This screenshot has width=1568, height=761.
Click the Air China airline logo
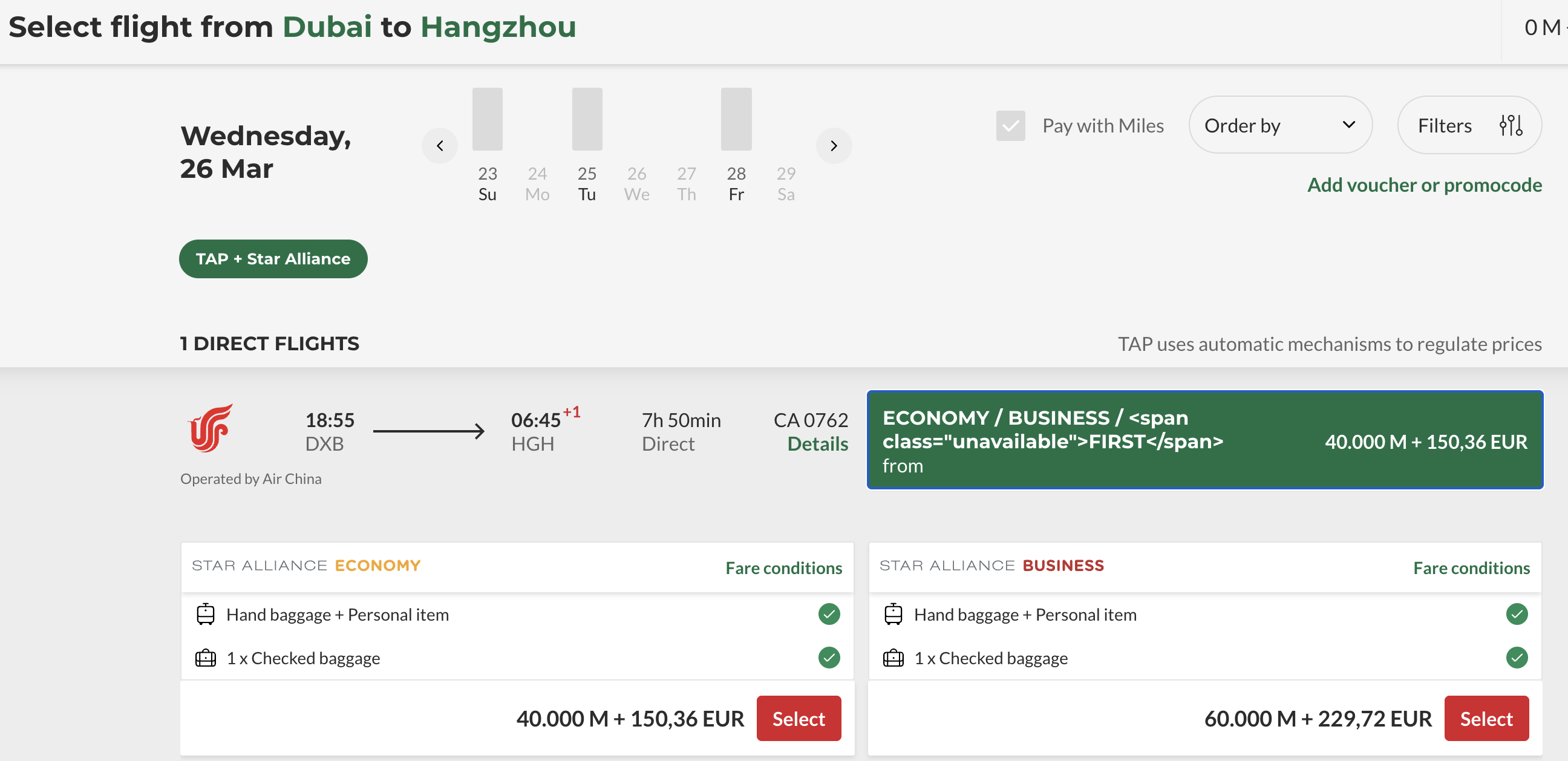pyautogui.click(x=210, y=428)
